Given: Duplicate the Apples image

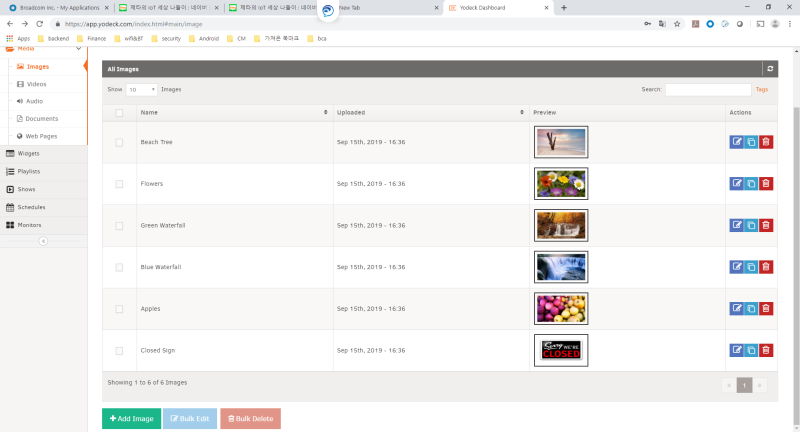Looking at the screenshot, I should (751, 309).
